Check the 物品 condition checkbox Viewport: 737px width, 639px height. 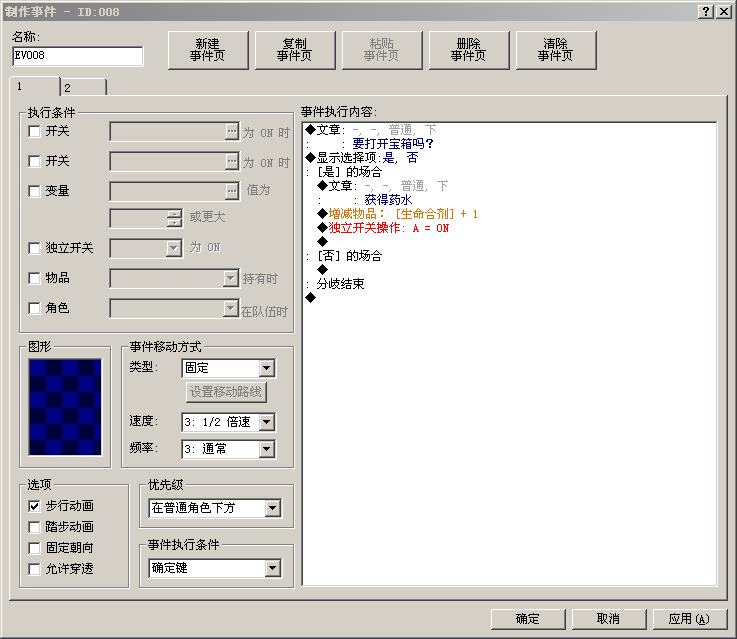[34, 278]
